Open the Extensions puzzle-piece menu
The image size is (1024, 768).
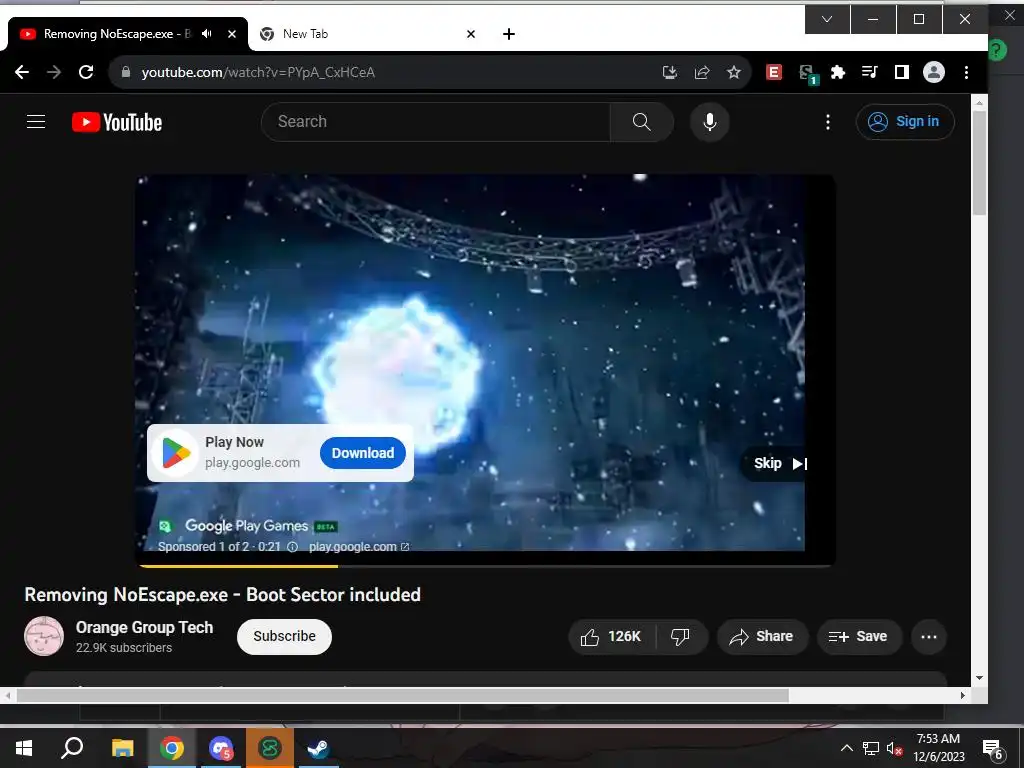(x=838, y=72)
